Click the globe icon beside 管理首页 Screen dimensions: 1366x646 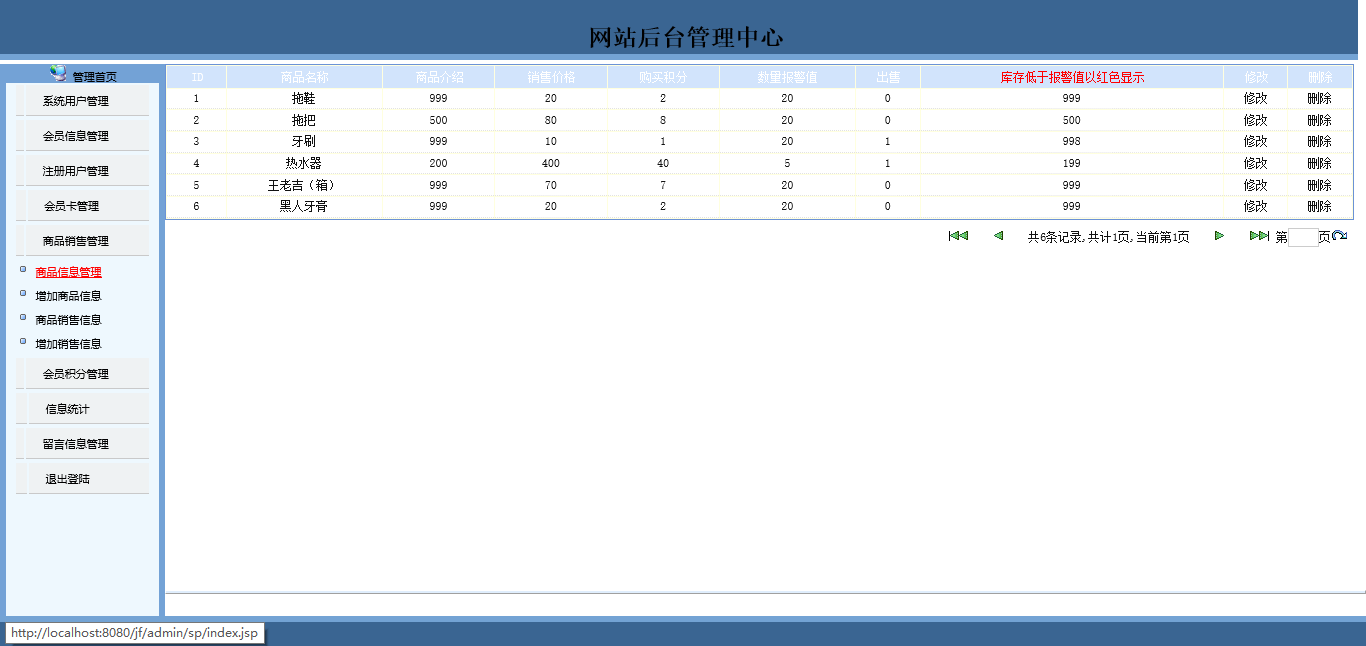58,73
